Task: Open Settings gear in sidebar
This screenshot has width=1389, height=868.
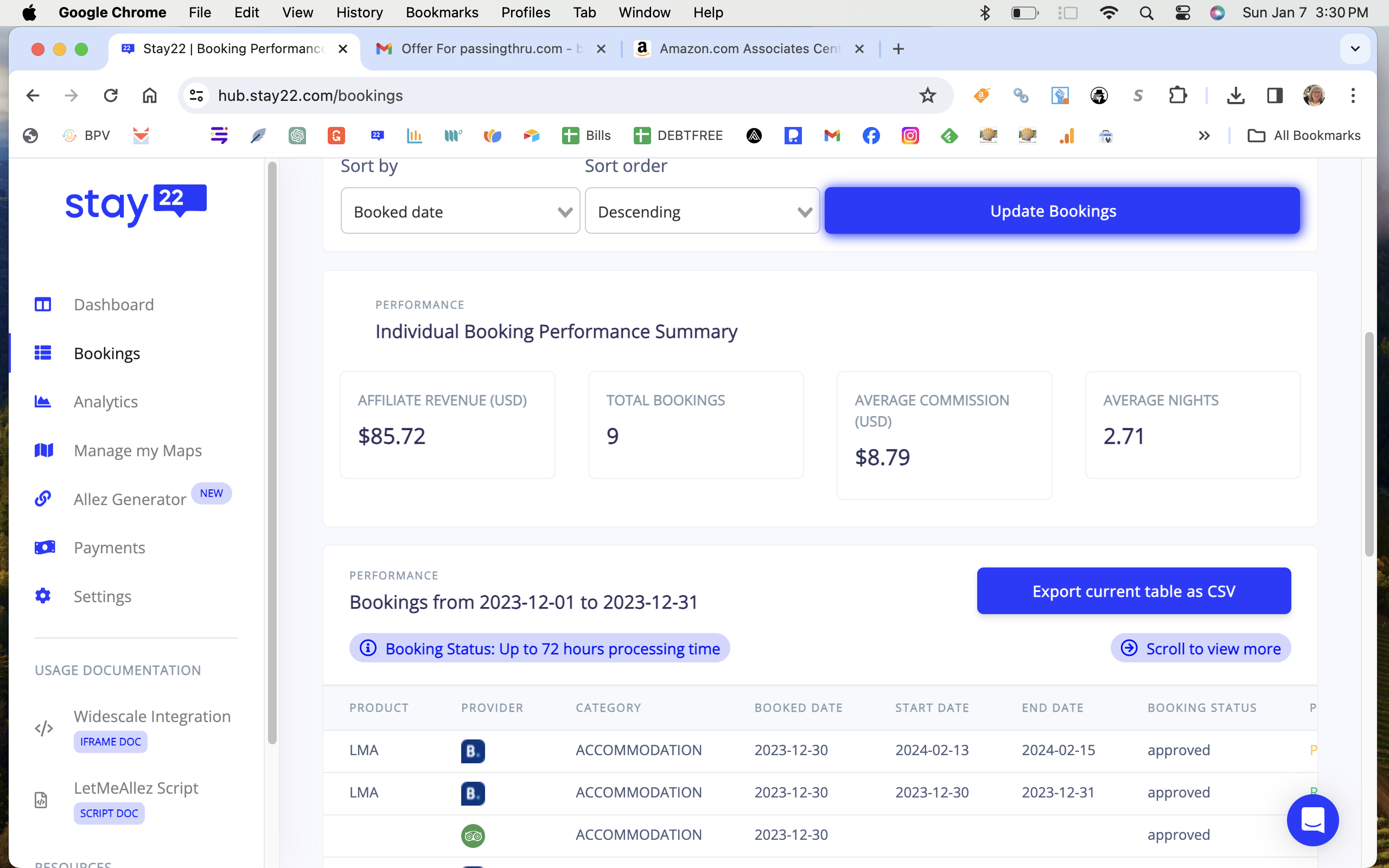Action: [x=43, y=596]
